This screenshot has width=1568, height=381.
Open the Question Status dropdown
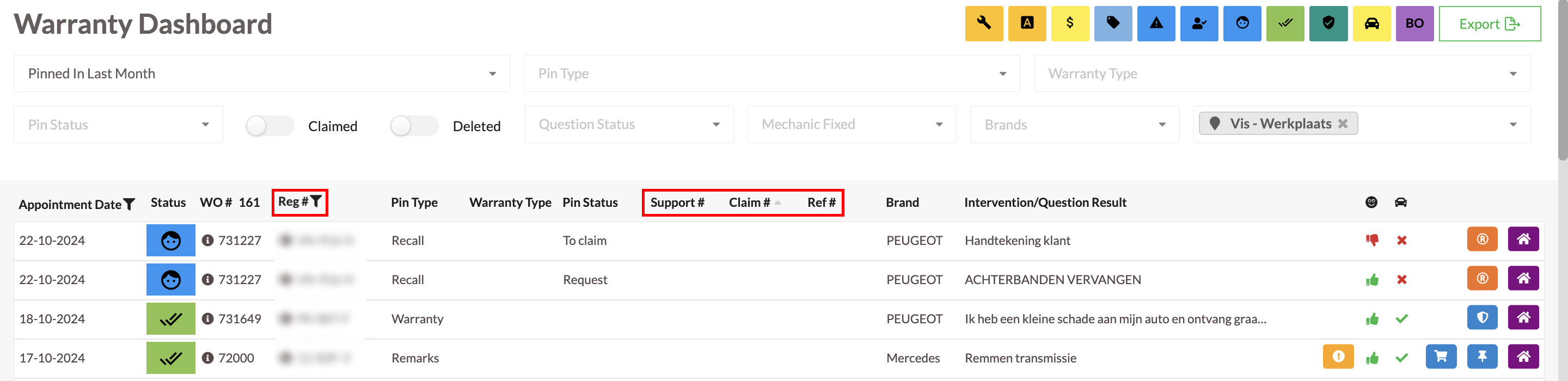coord(628,125)
